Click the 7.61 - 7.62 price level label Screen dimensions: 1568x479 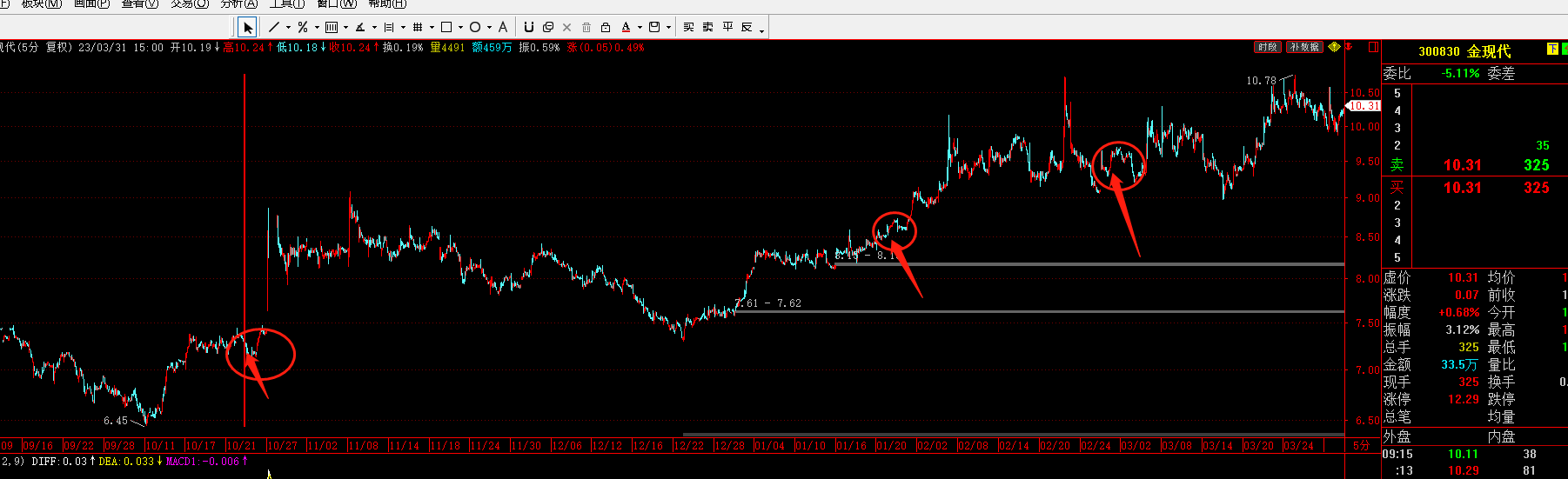(x=768, y=303)
